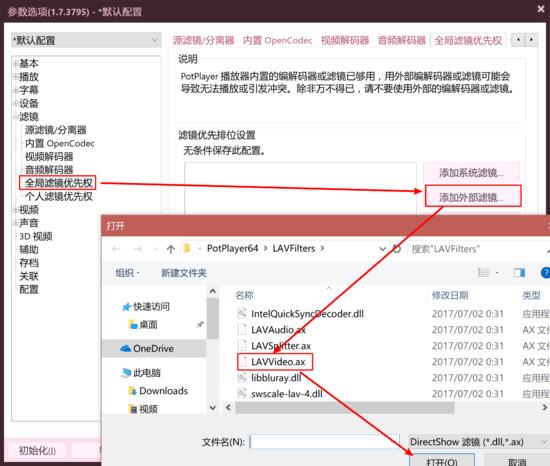The image size is (550, 466).
Task: Sort files by the 名称 column
Action: click(x=244, y=295)
